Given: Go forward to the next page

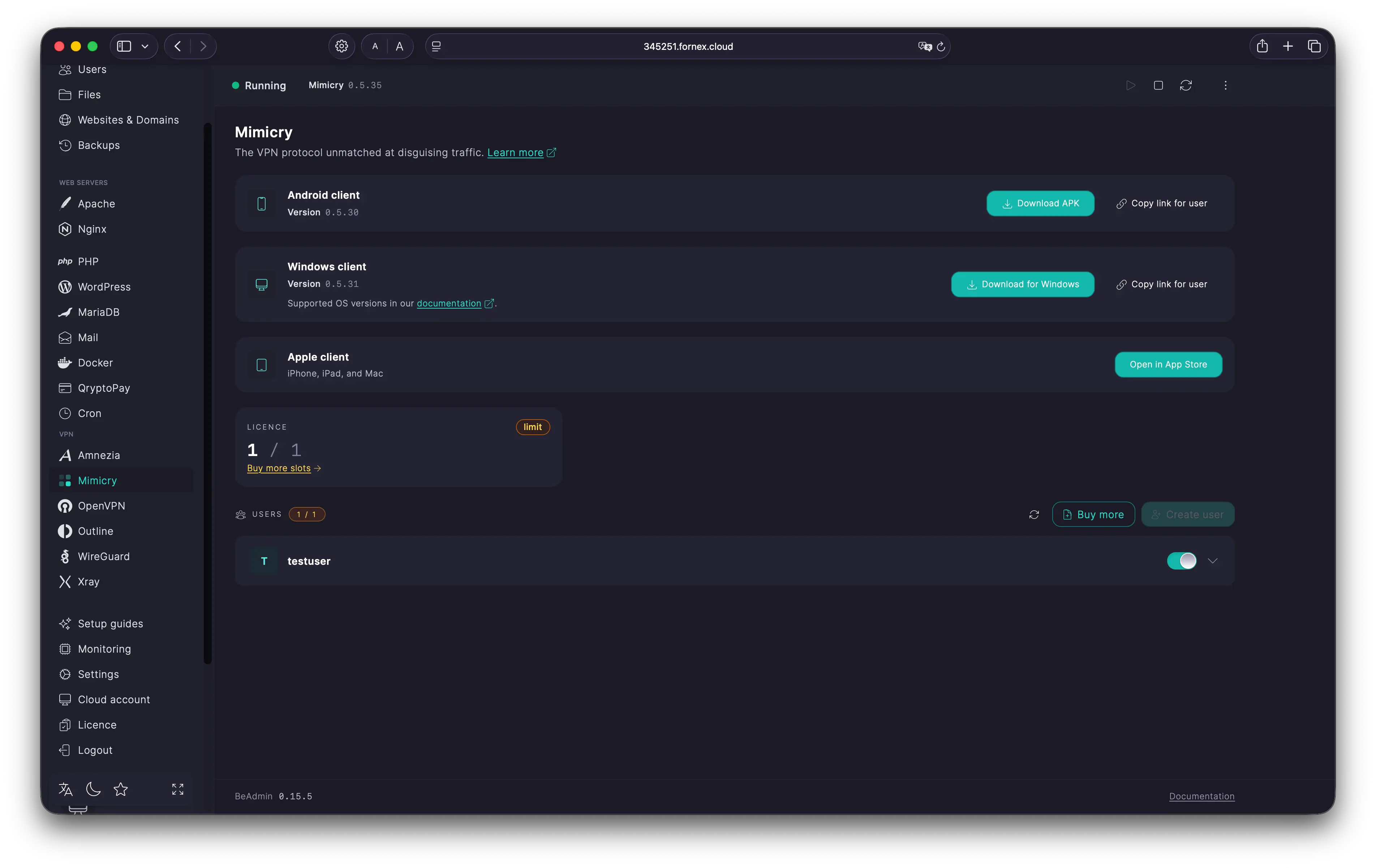Looking at the screenshot, I should pyautogui.click(x=203, y=46).
